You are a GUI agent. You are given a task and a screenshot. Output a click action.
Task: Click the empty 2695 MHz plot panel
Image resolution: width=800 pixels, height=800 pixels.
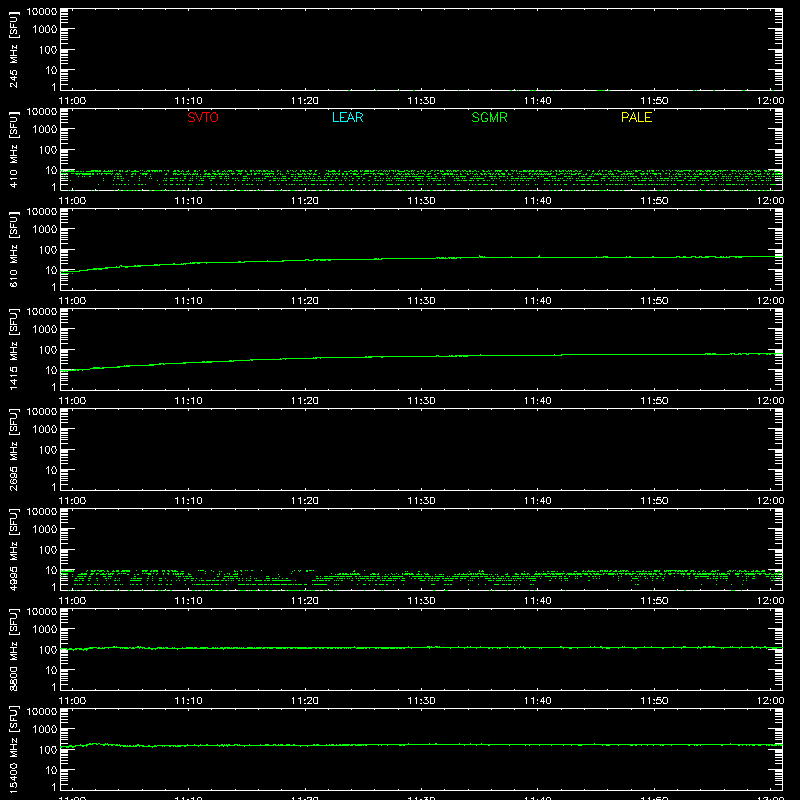(x=421, y=449)
